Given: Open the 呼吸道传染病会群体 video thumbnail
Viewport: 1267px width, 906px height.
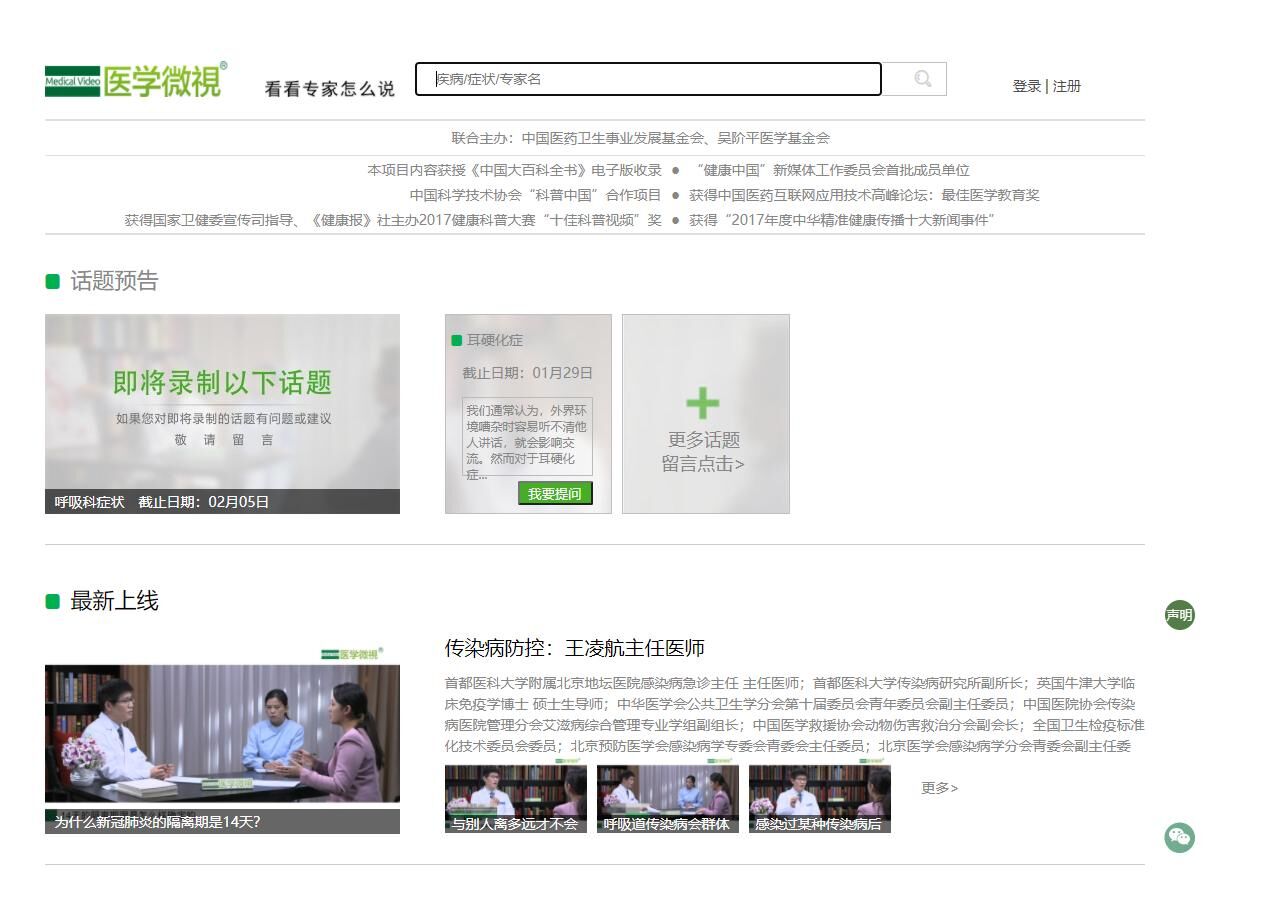Looking at the screenshot, I should point(667,797).
